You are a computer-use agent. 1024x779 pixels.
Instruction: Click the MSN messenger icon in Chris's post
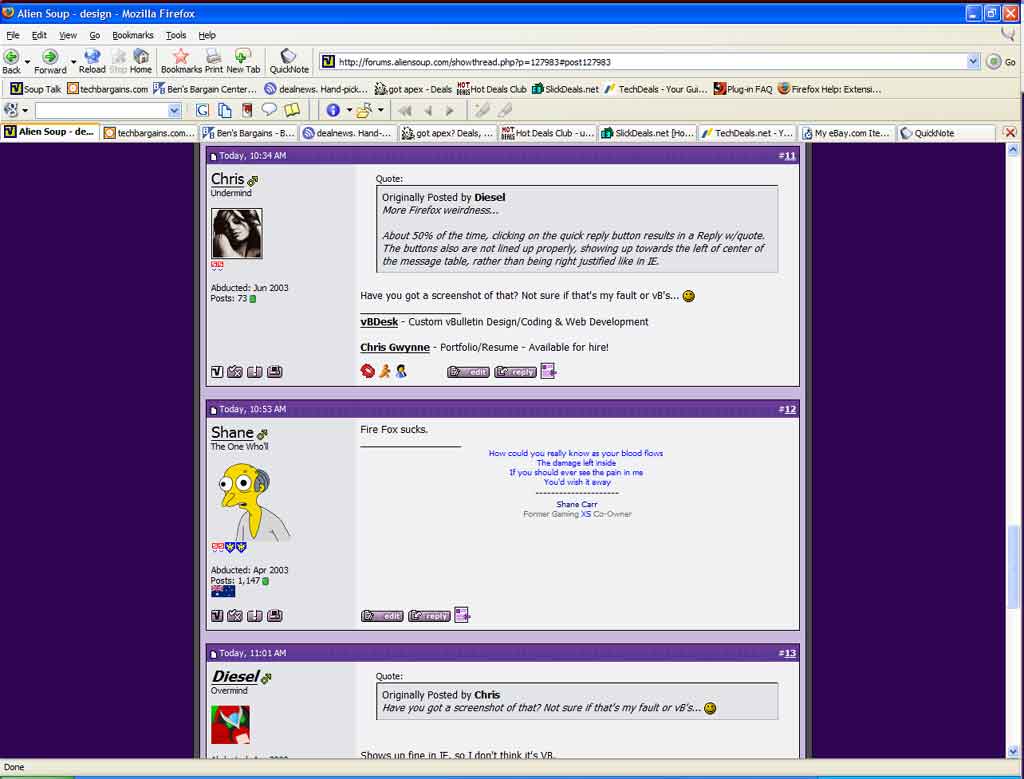point(401,371)
